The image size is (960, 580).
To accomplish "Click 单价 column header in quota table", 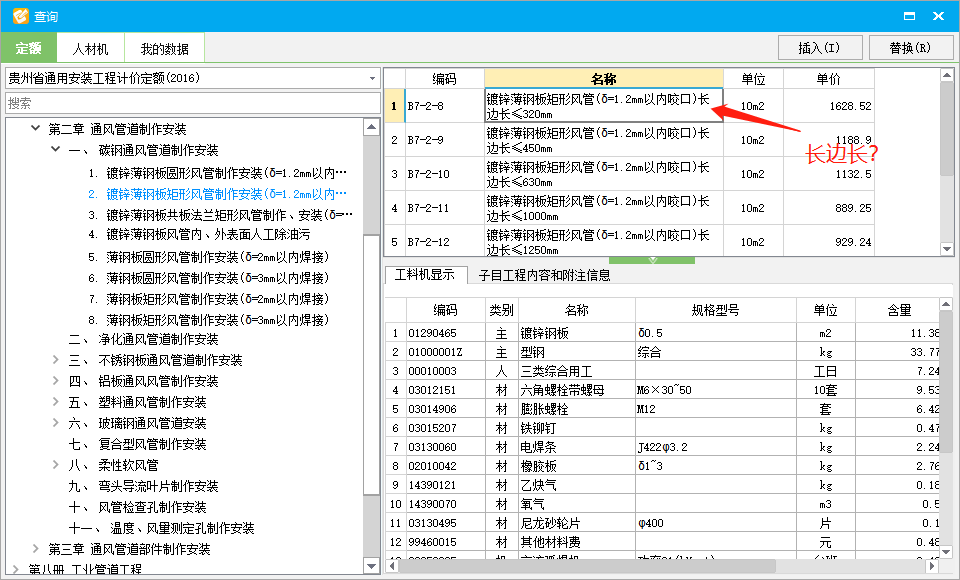I will [x=829, y=78].
